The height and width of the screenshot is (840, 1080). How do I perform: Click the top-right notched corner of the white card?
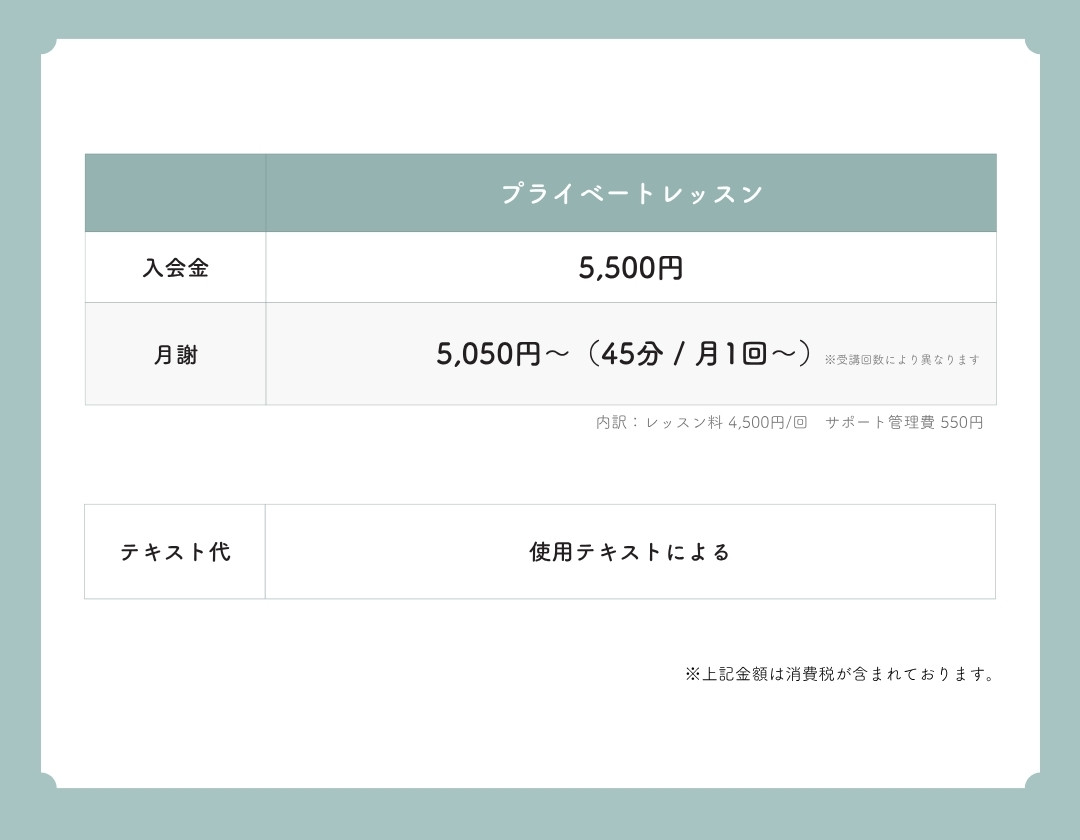[x=1032, y=46]
